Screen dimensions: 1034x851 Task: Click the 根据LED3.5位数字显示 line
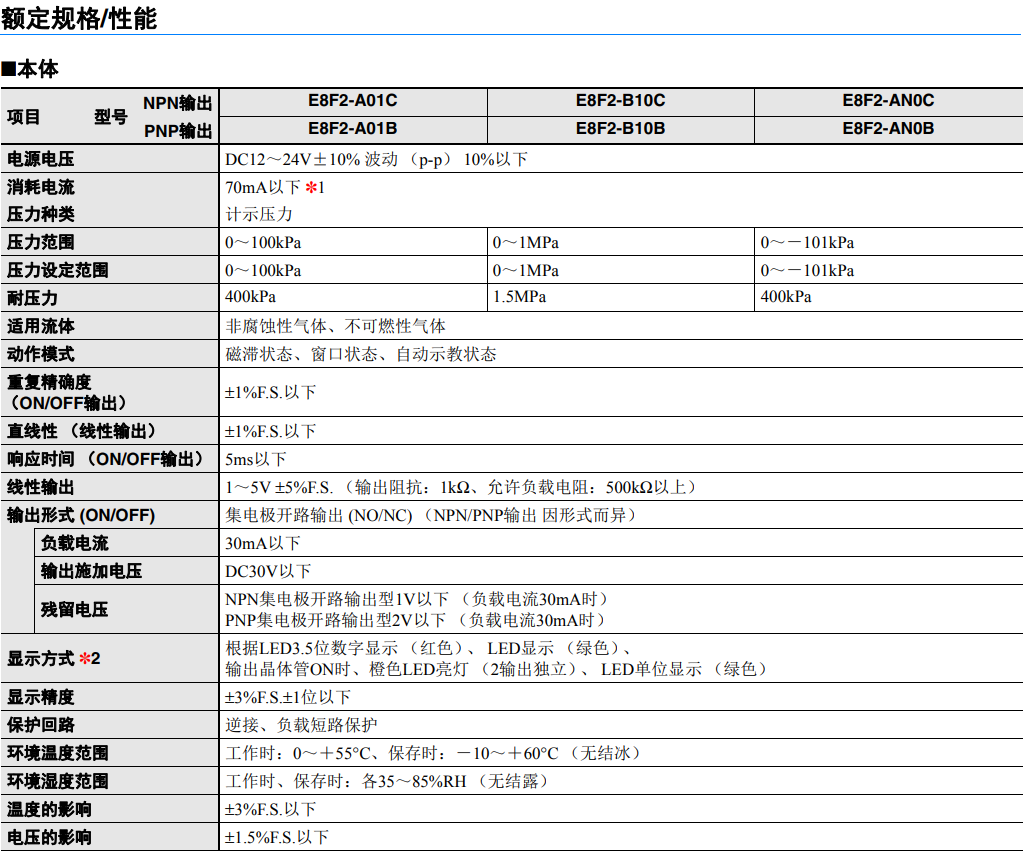(x=429, y=648)
